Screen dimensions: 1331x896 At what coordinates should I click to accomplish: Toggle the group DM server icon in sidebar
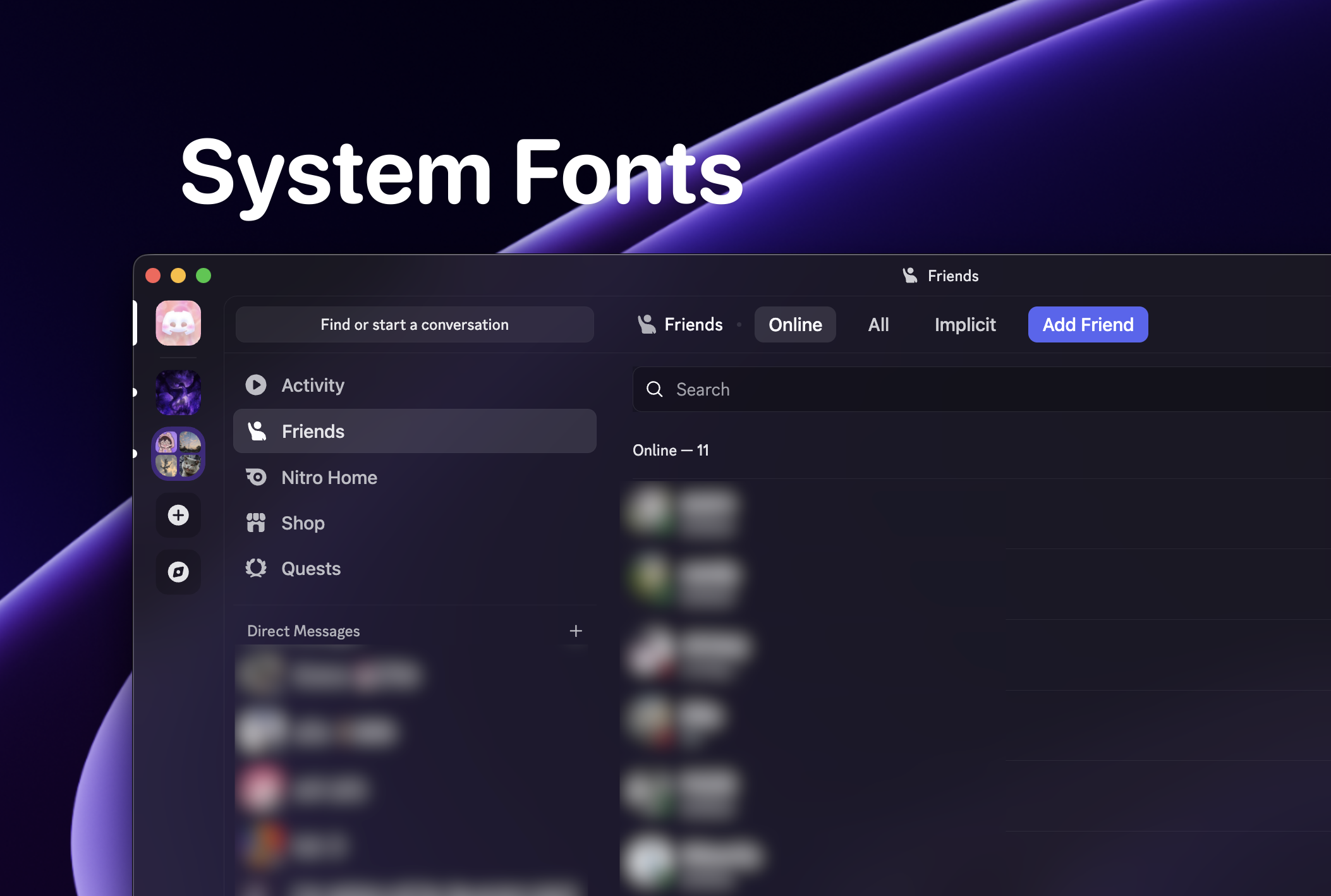(179, 453)
